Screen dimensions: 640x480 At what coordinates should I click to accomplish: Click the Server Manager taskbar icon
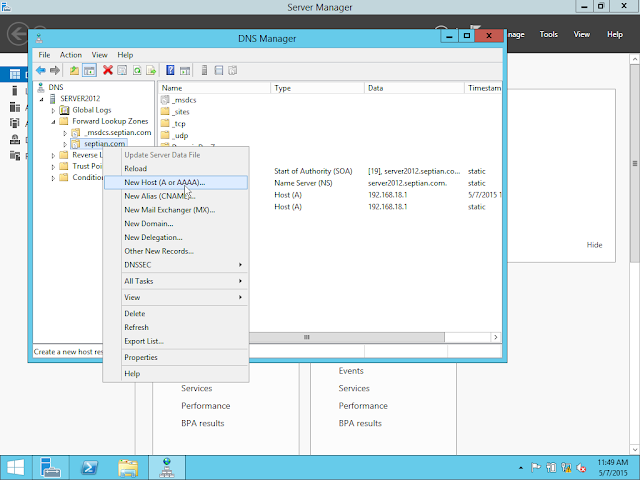pos(51,468)
